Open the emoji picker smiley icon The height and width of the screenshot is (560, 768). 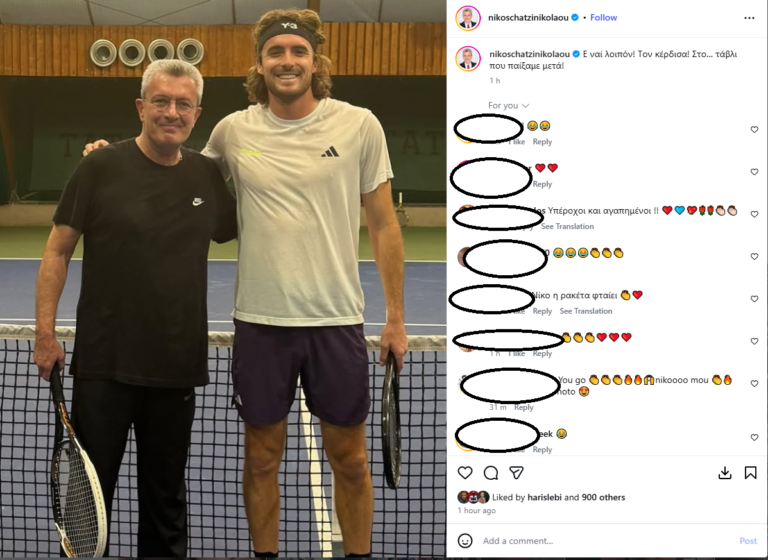(x=465, y=540)
